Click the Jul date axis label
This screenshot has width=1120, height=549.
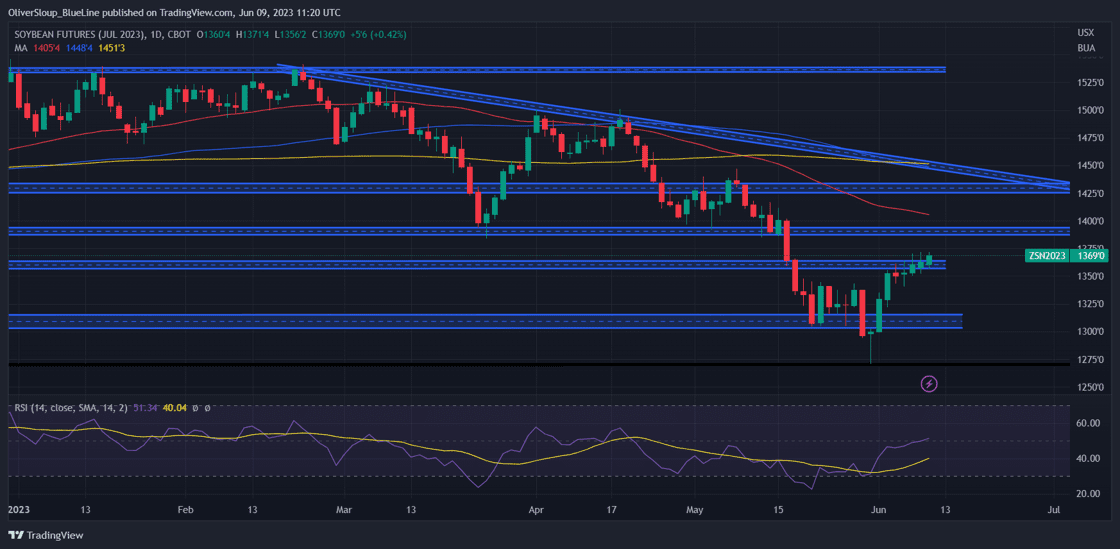click(1053, 510)
